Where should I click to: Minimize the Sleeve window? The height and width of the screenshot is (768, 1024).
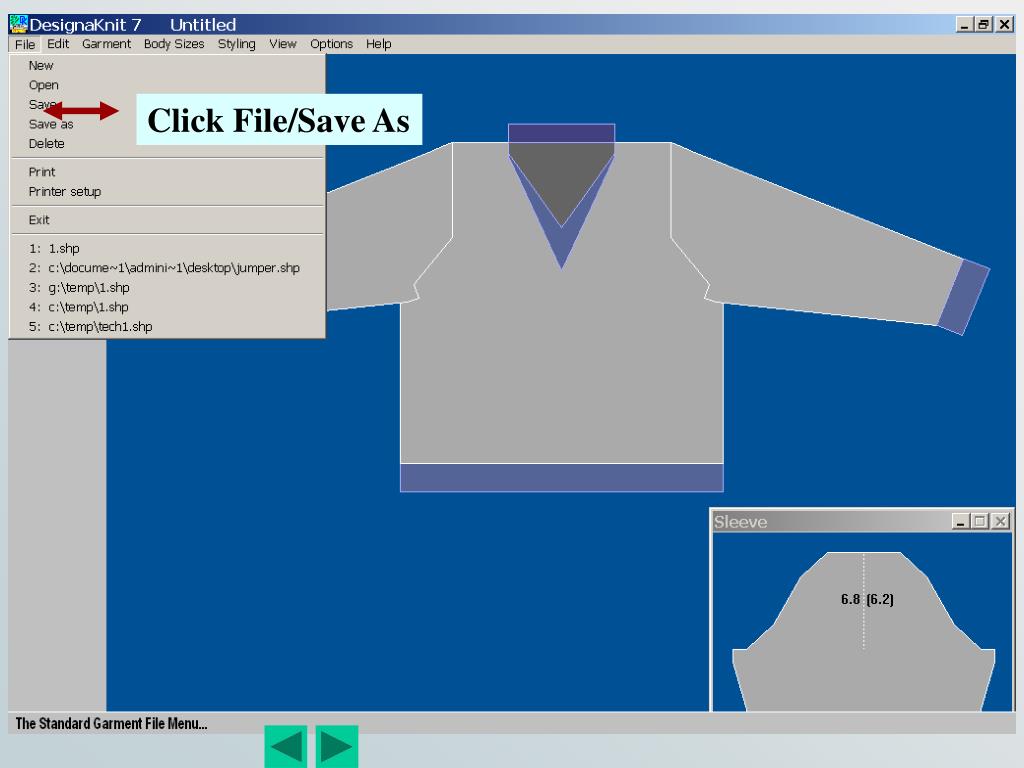(960, 521)
